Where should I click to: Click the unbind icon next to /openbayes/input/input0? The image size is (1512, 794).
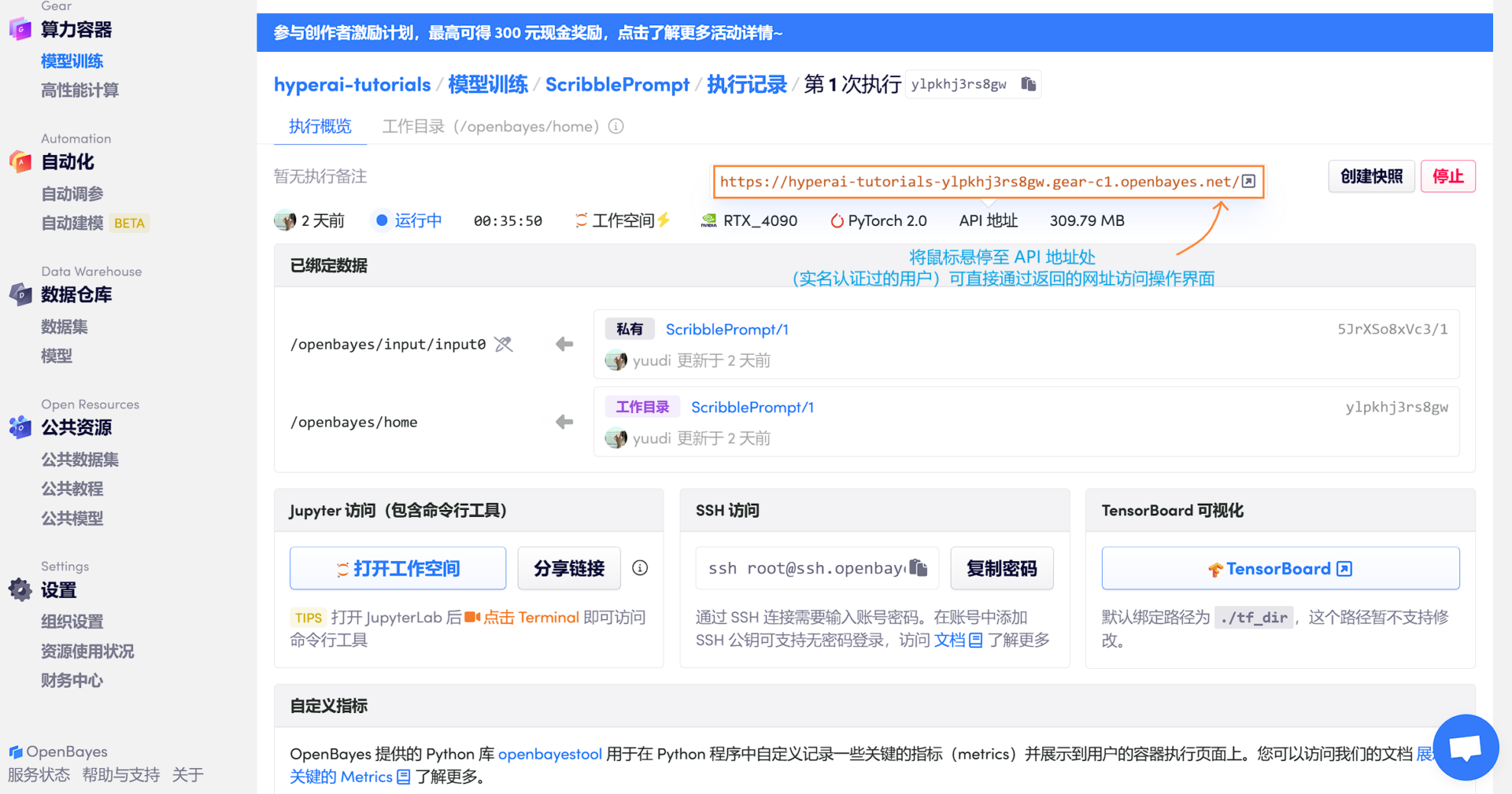(x=503, y=344)
